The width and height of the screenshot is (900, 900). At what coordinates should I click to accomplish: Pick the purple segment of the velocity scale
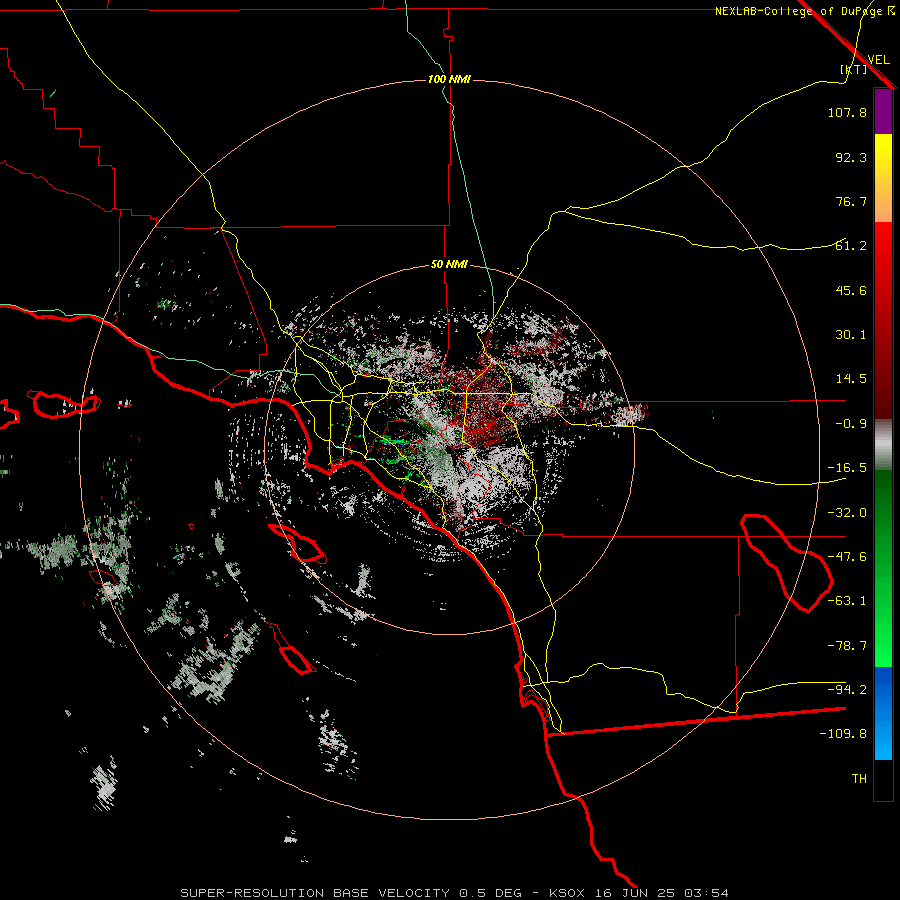(883, 111)
